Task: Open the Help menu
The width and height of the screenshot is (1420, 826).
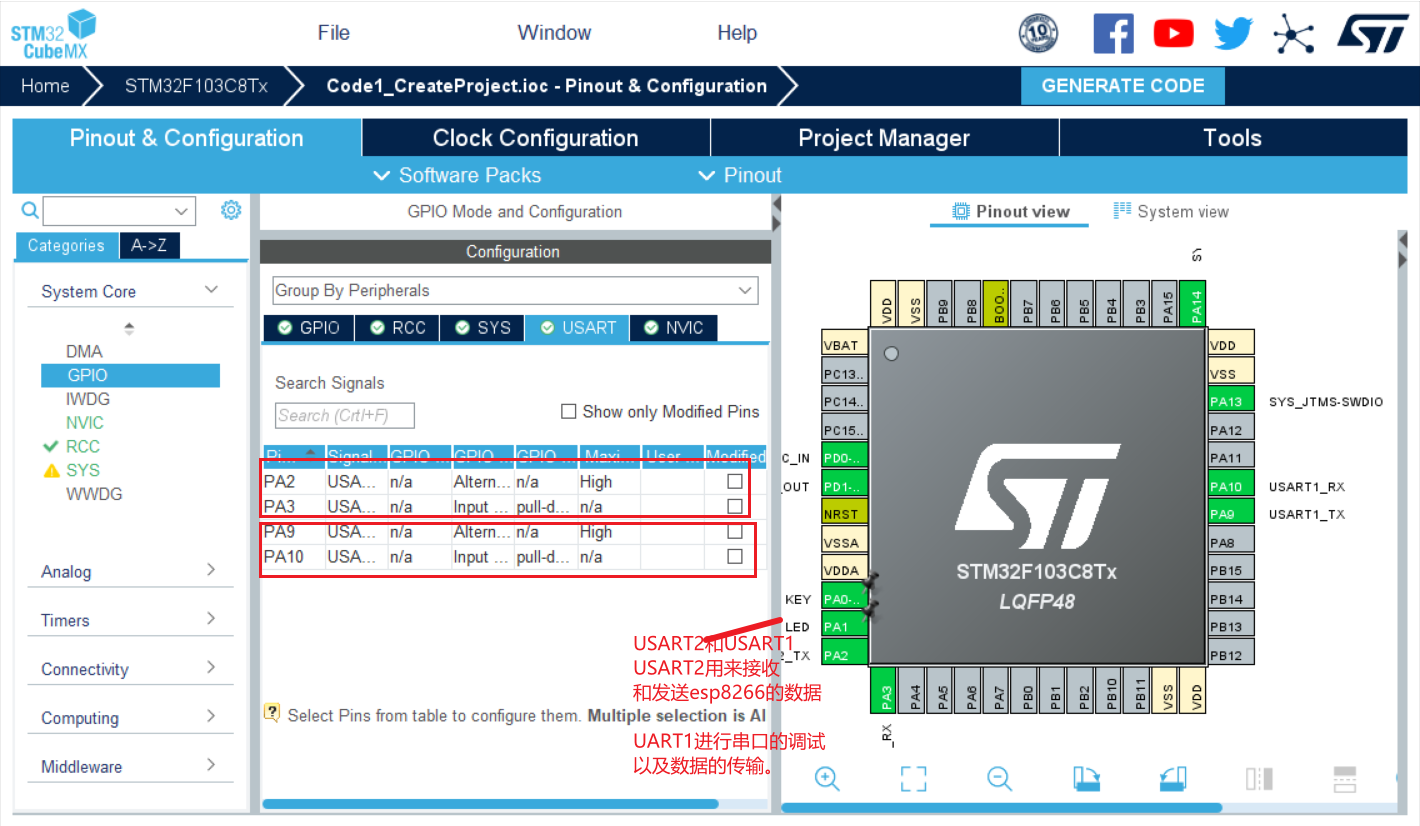Action: coord(737,32)
